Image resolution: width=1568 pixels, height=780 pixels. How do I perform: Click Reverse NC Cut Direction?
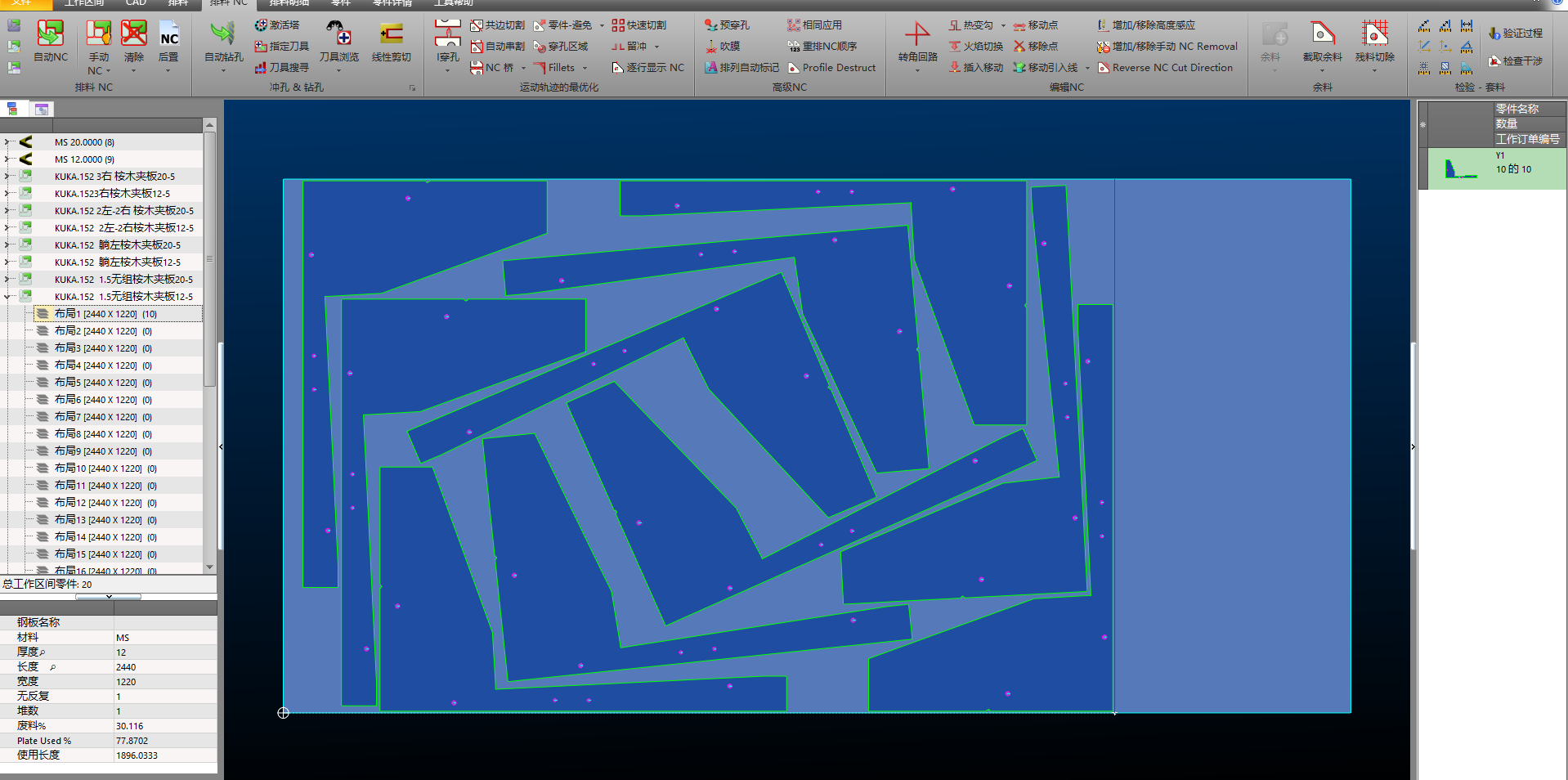coord(1165,68)
